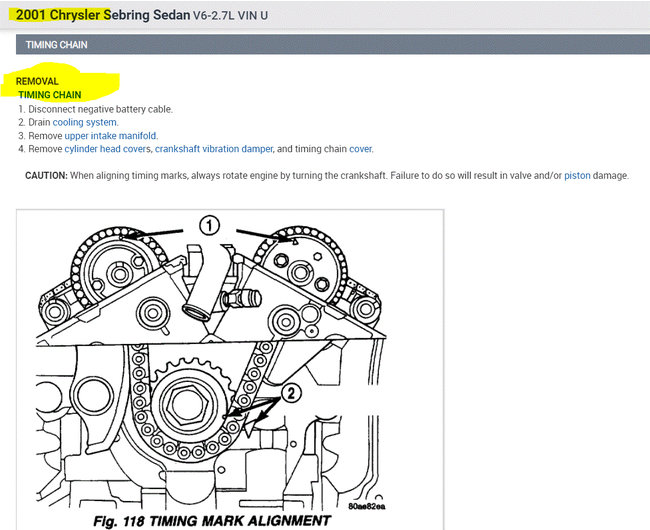Click the TIMING CHAIN section header bar

click(332, 44)
